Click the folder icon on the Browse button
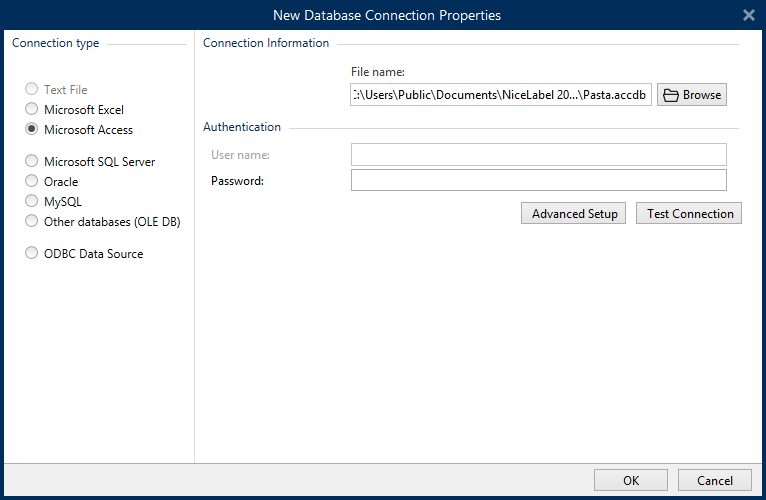The height and width of the screenshot is (500, 766). tap(671, 95)
